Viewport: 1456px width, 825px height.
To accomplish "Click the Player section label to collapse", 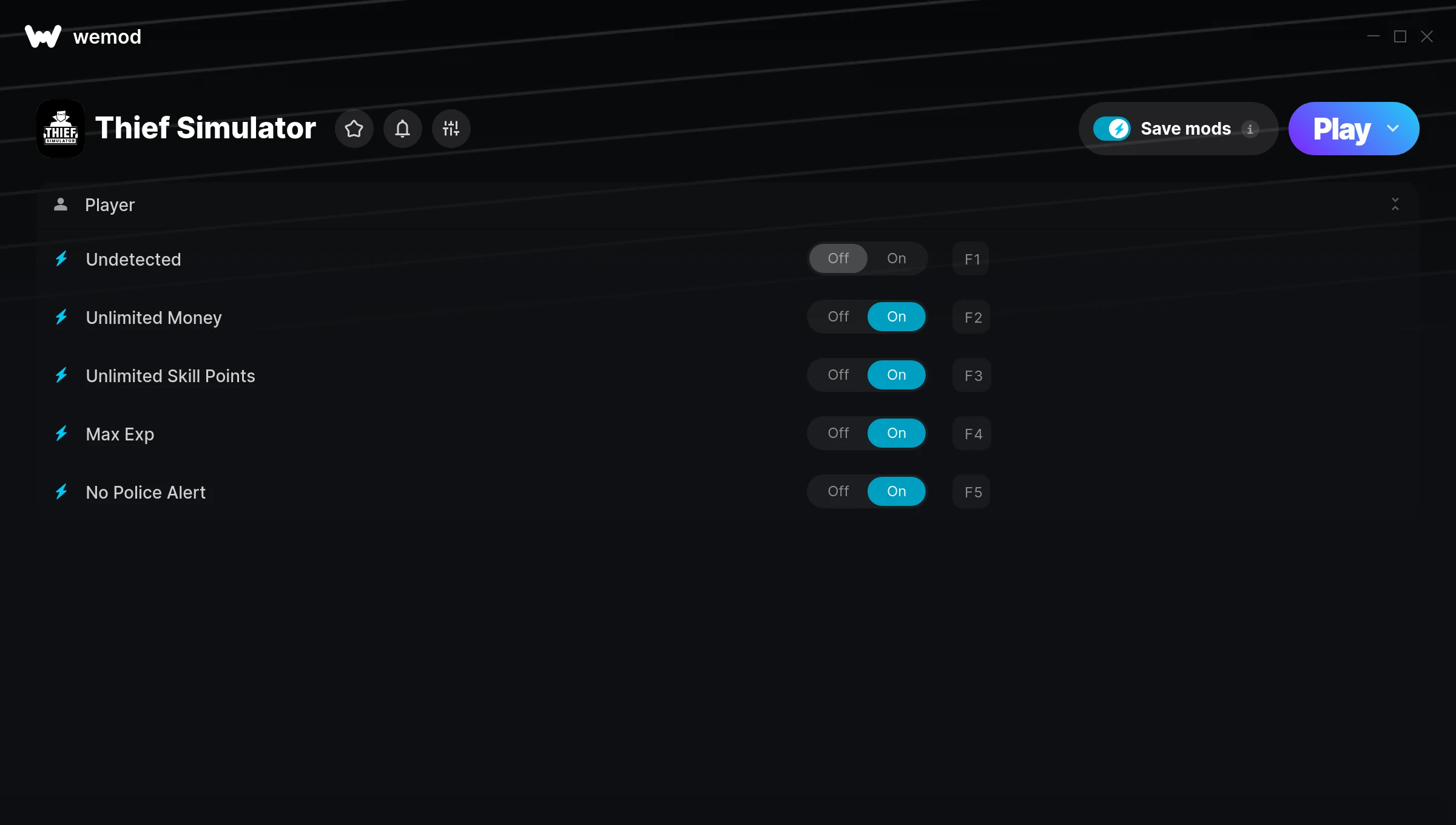I will [x=110, y=204].
